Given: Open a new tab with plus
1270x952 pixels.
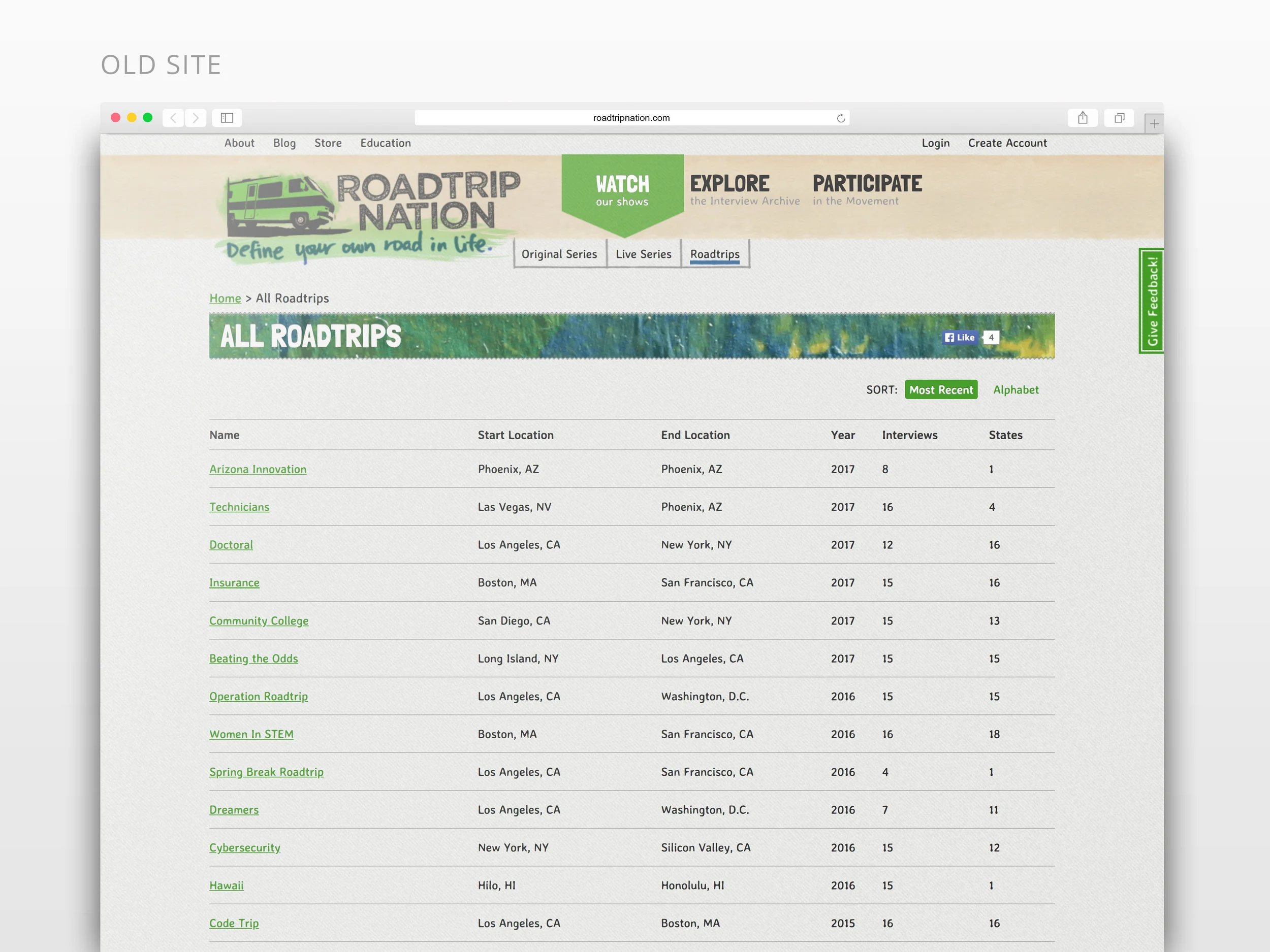Looking at the screenshot, I should (1154, 123).
